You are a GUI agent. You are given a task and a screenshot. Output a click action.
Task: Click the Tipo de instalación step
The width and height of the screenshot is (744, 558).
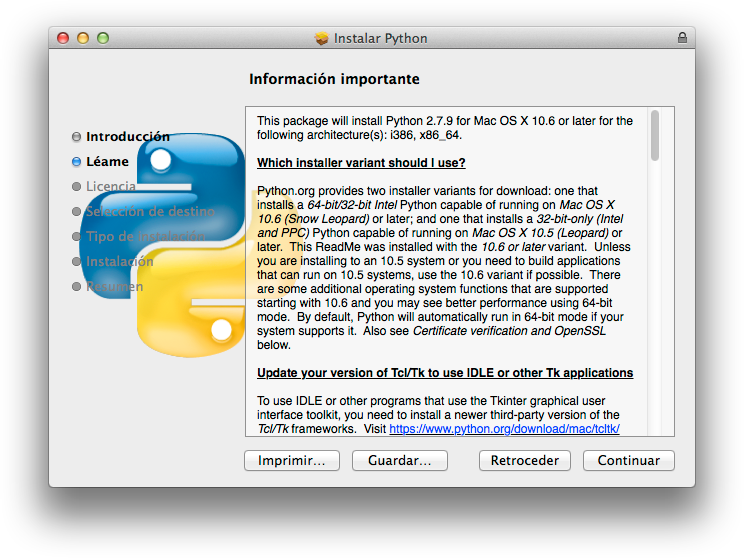click(145, 236)
